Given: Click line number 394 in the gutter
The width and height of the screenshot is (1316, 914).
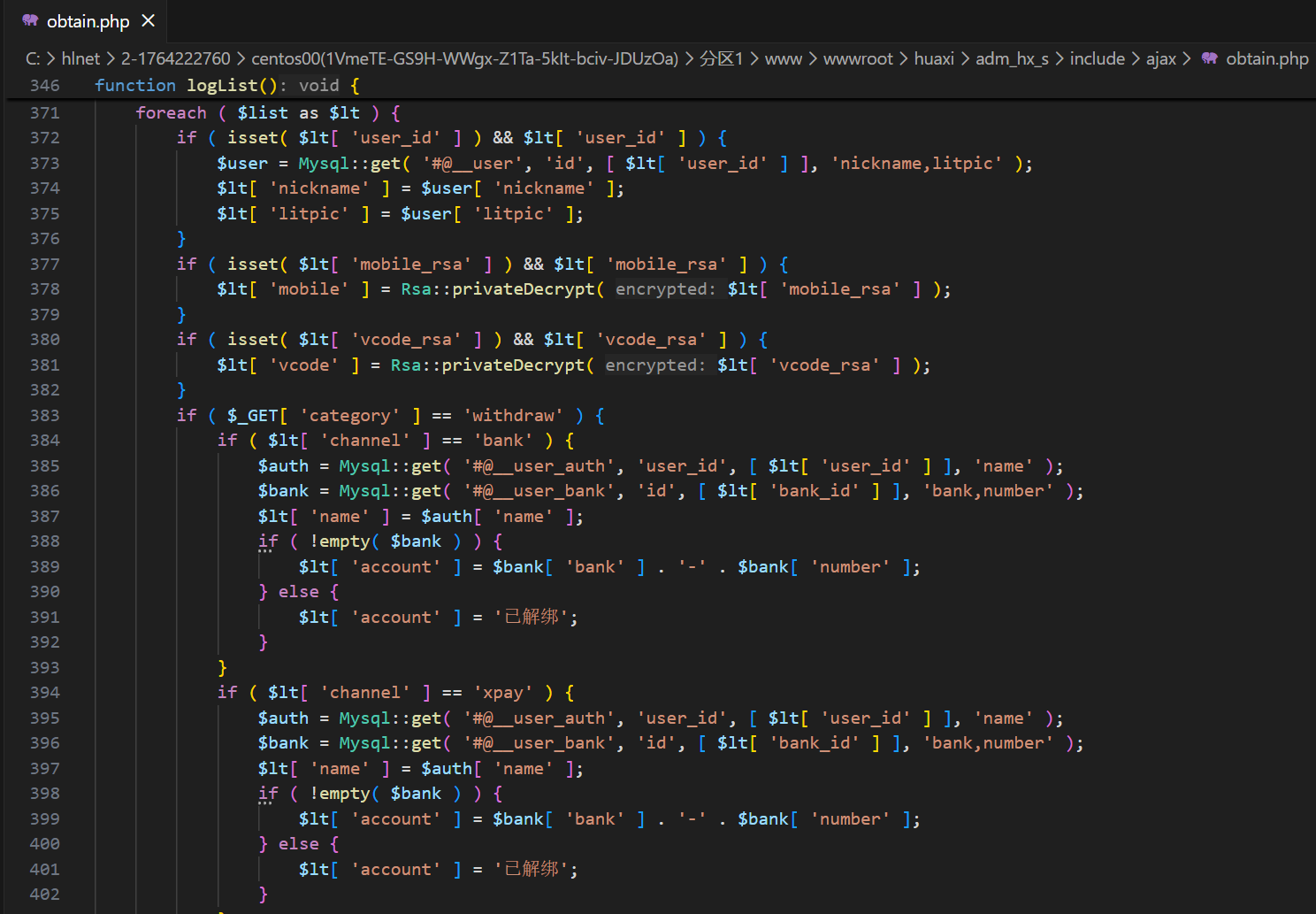Looking at the screenshot, I should pos(44,692).
